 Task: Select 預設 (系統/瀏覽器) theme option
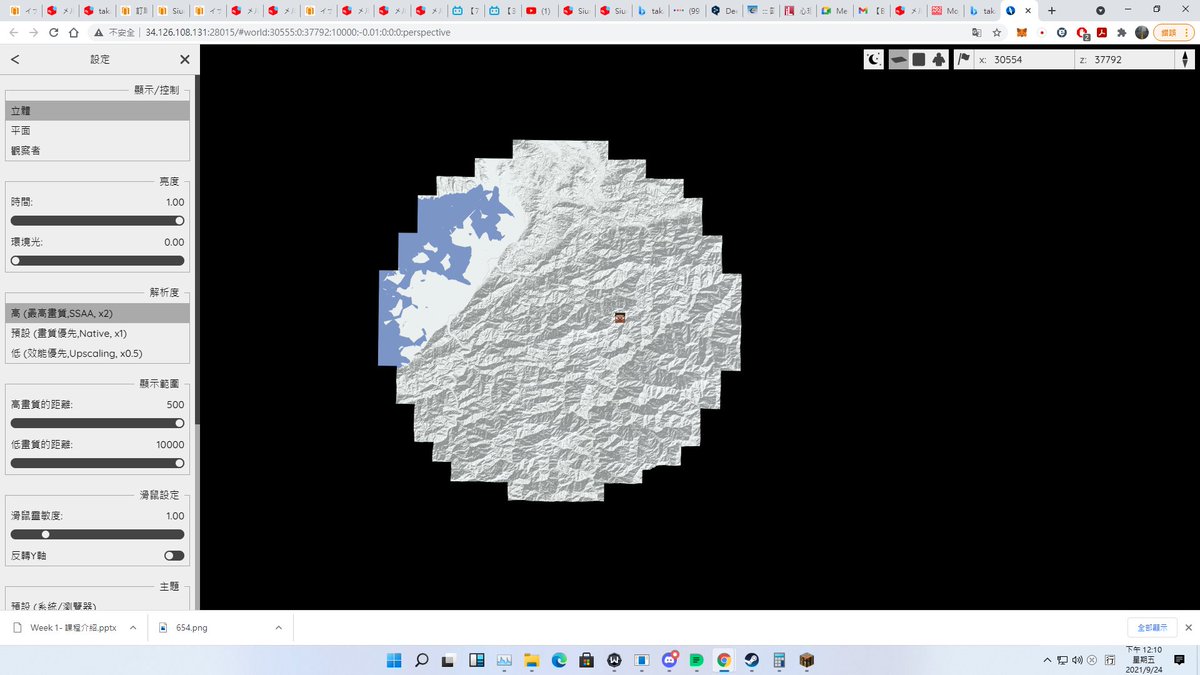click(97, 605)
